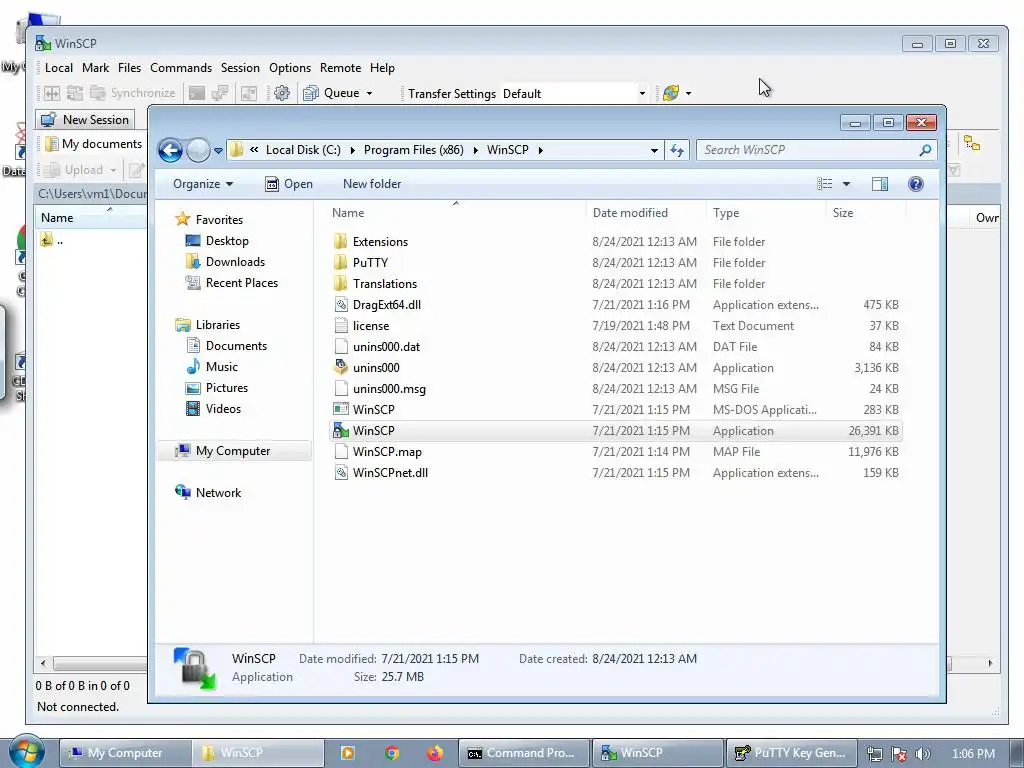Select the WinSCP MS-DOS Application file
Viewport: 1024px width, 768px height.
[x=373, y=410]
